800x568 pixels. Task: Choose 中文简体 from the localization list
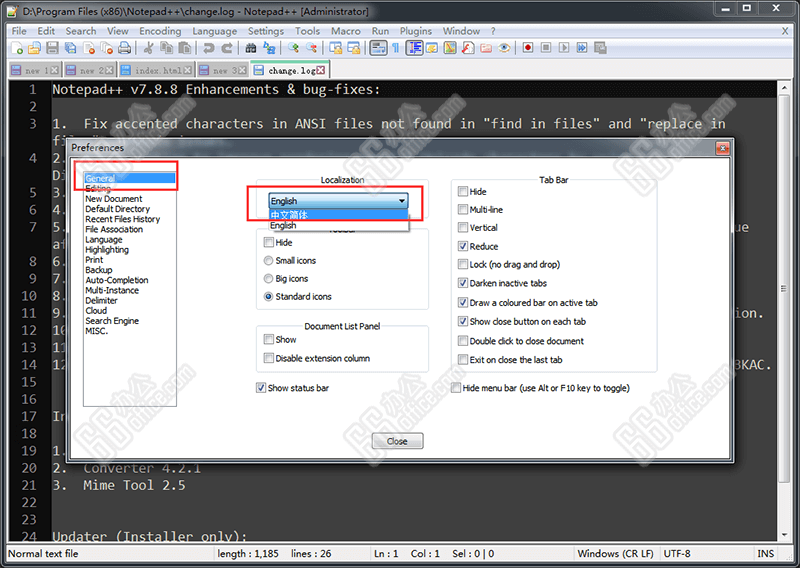[x=339, y=215]
